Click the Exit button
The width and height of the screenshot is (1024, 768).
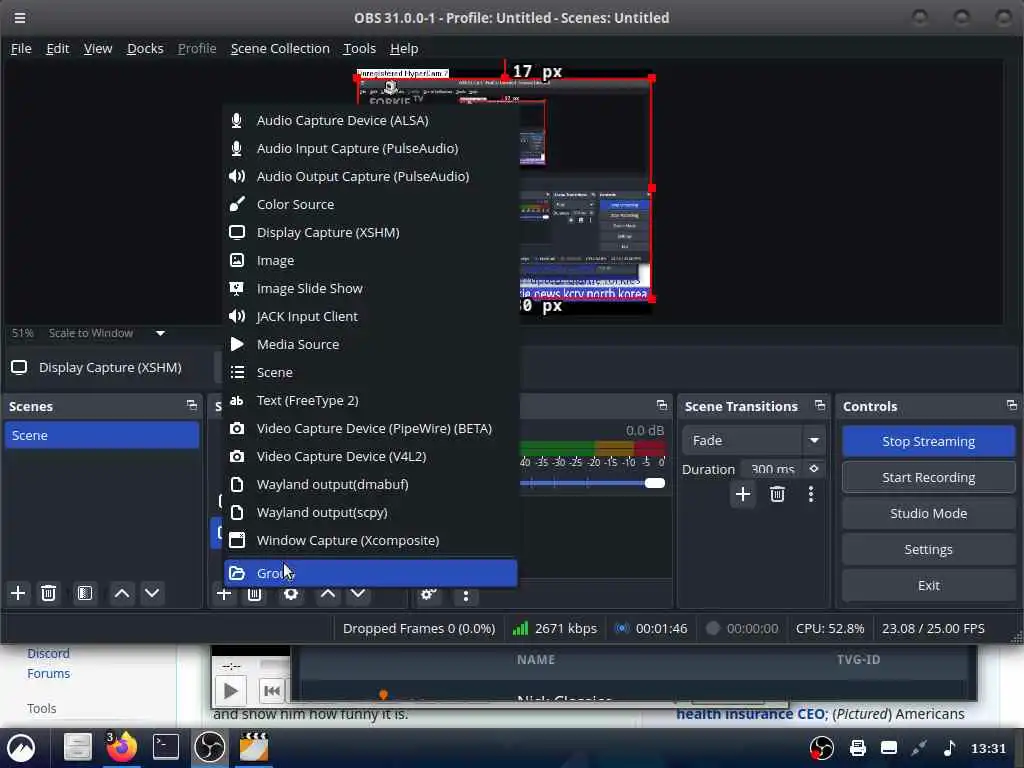928,585
